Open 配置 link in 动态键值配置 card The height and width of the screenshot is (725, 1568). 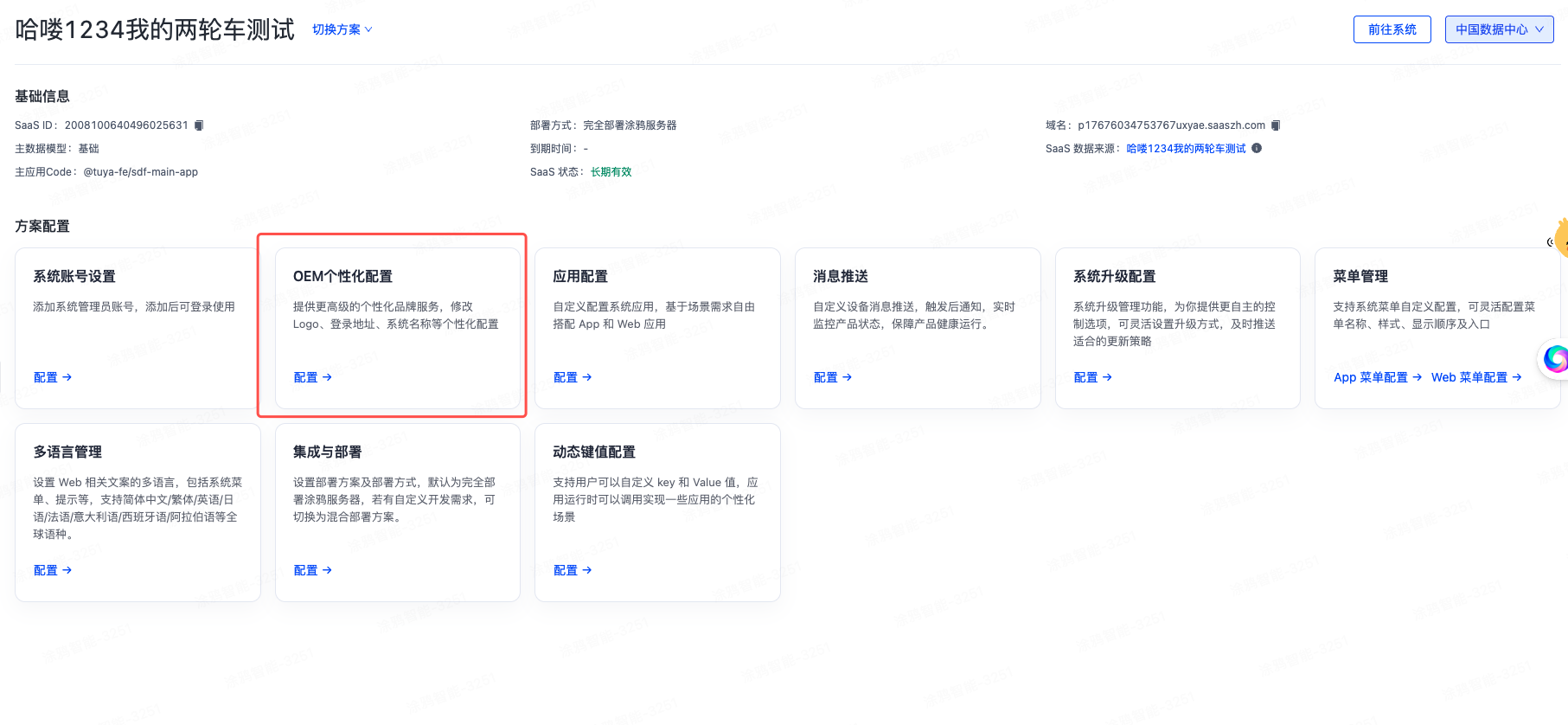[x=573, y=570]
